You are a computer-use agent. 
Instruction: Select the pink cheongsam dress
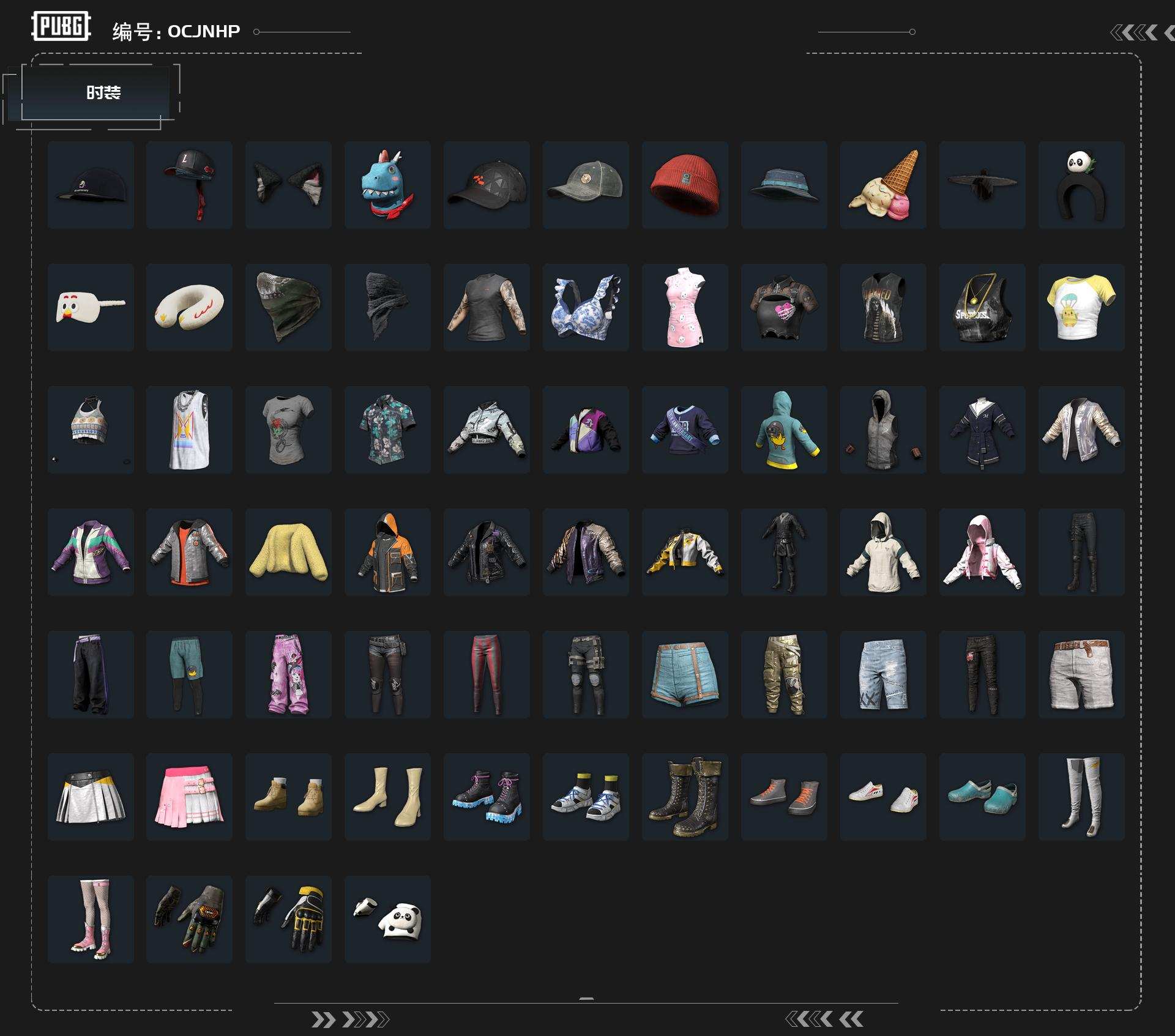point(685,307)
